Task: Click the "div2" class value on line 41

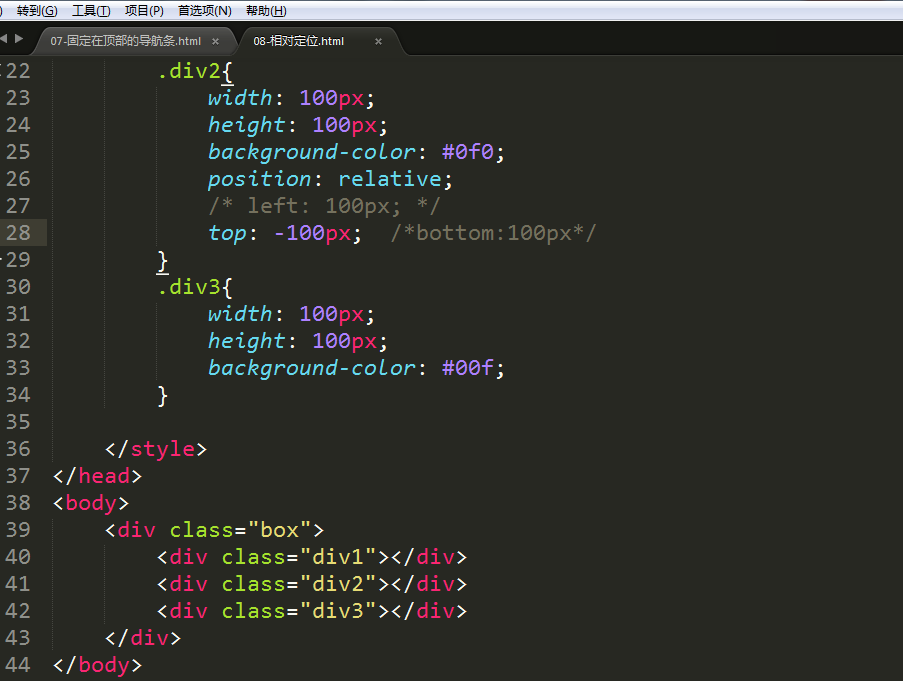Action: pyautogui.click(x=337, y=584)
